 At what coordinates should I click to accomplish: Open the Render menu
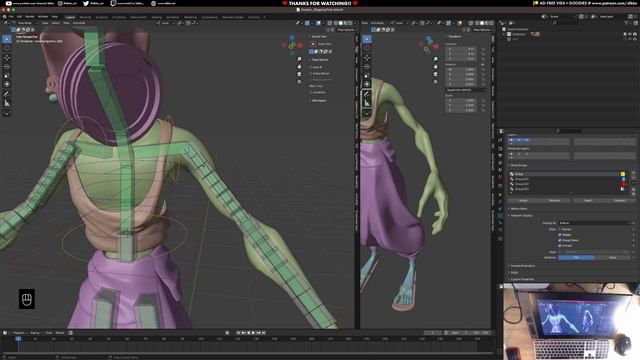pos(30,17)
